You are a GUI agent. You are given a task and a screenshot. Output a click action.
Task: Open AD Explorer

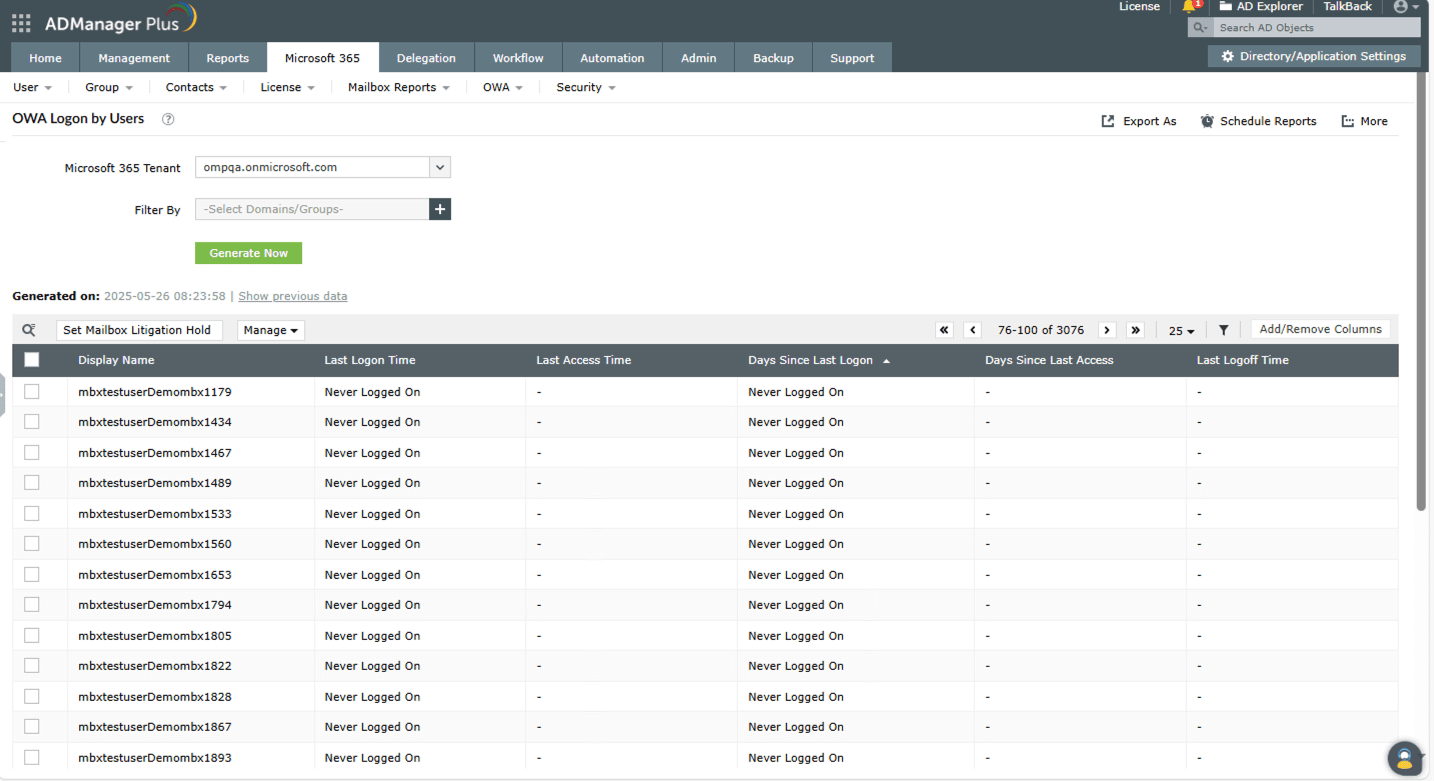tap(1261, 7)
